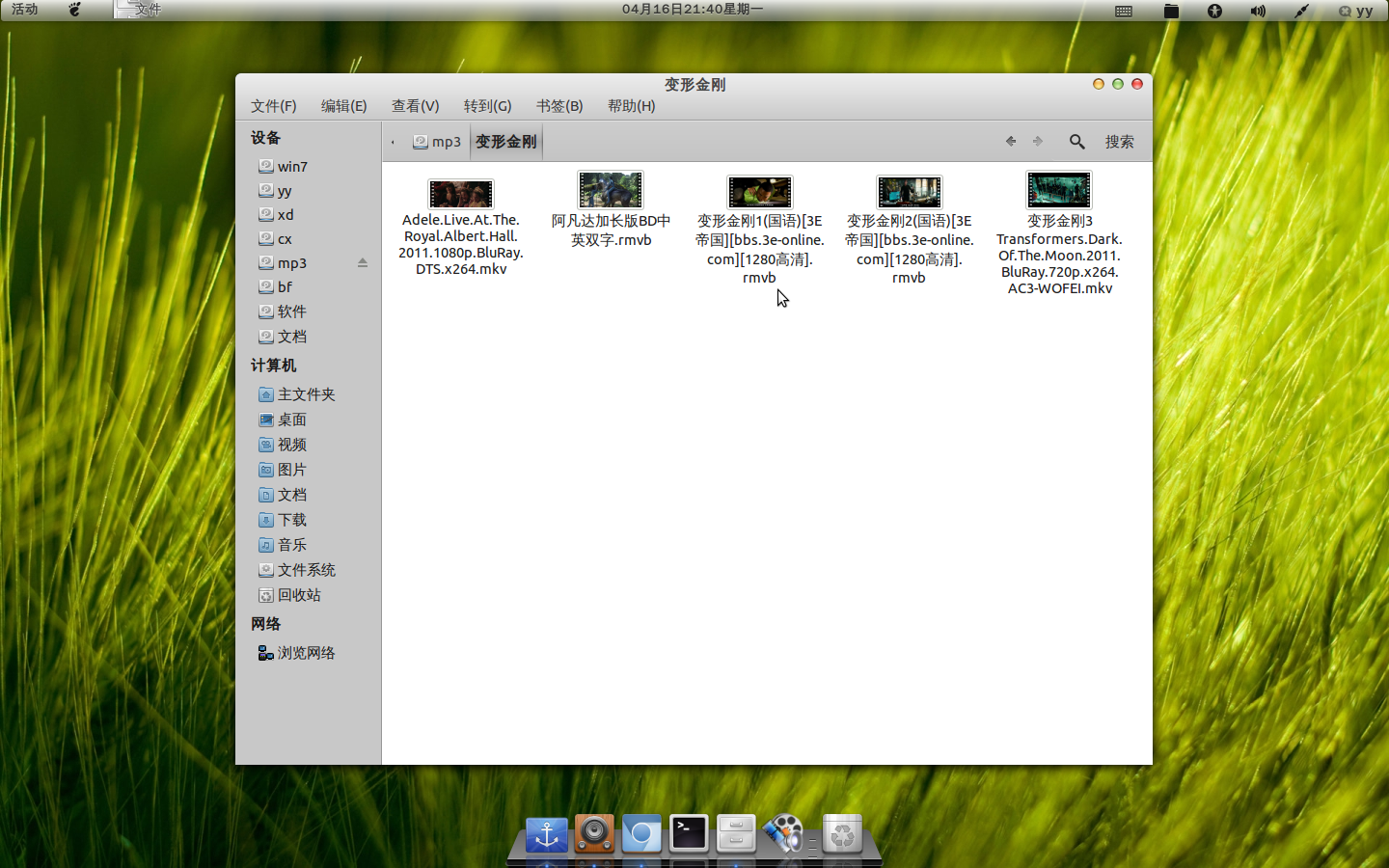Click the anchor icon in dock
This screenshot has width=1389, height=868.
pyautogui.click(x=547, y=834)
